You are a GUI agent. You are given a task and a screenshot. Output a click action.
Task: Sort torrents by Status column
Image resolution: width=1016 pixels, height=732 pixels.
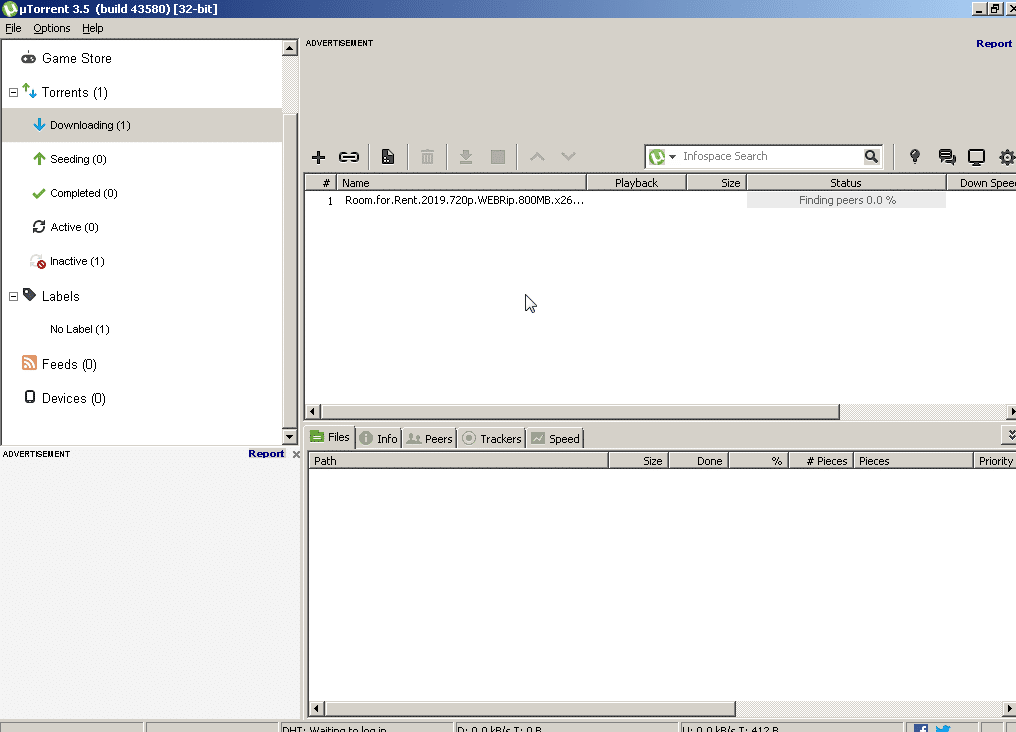(846, 183)
